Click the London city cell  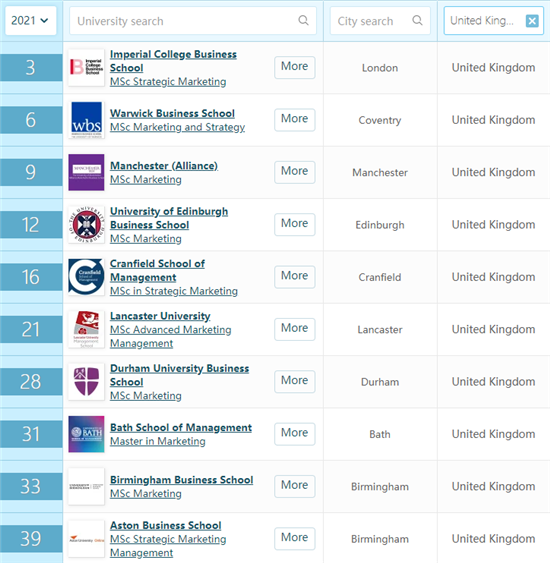pos(380,68)
